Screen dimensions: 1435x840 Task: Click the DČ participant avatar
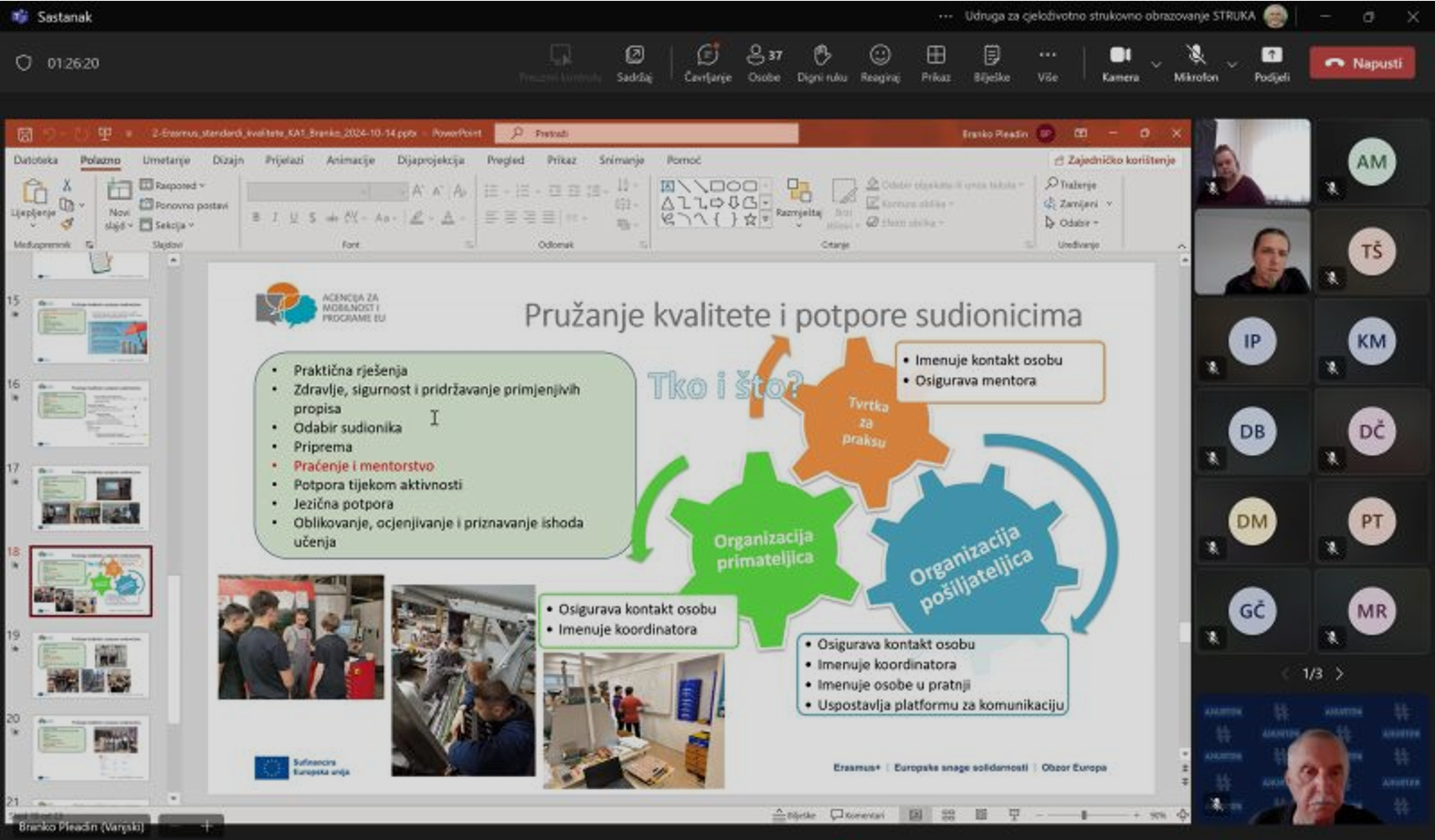click(1371, 431)
